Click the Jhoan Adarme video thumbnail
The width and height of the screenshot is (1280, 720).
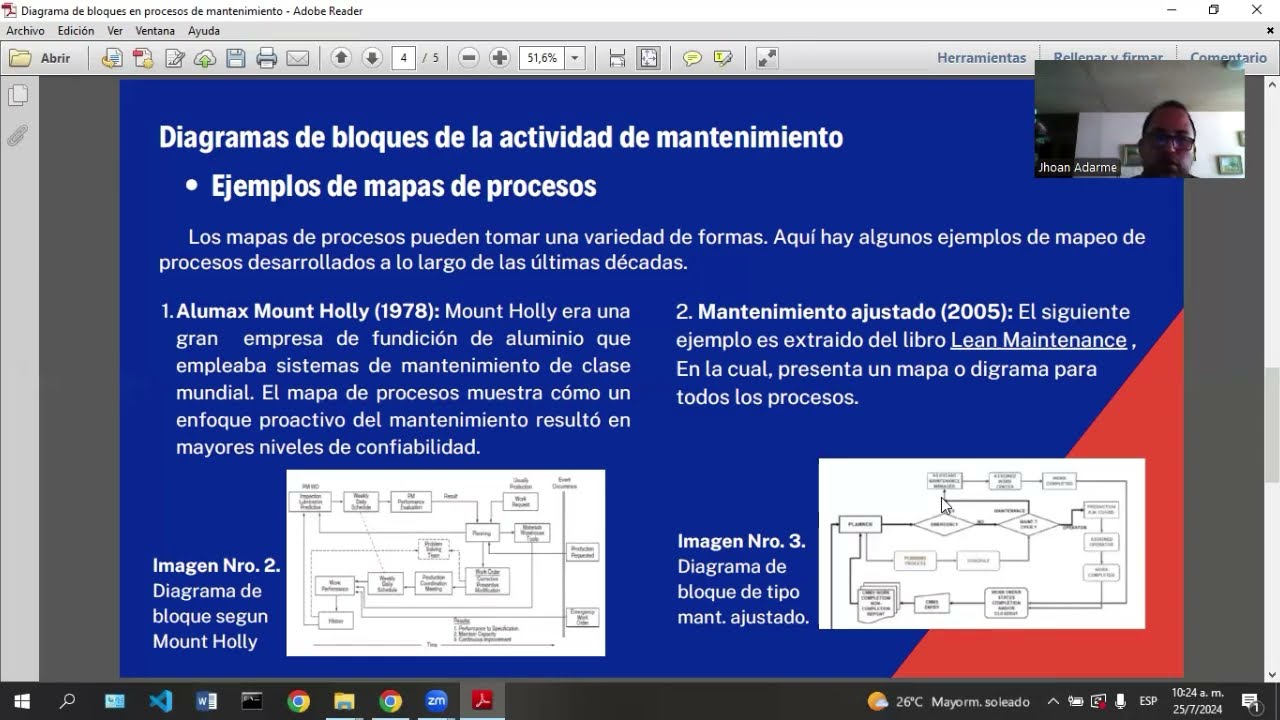pyautogui.click(x=1139, y=119)
